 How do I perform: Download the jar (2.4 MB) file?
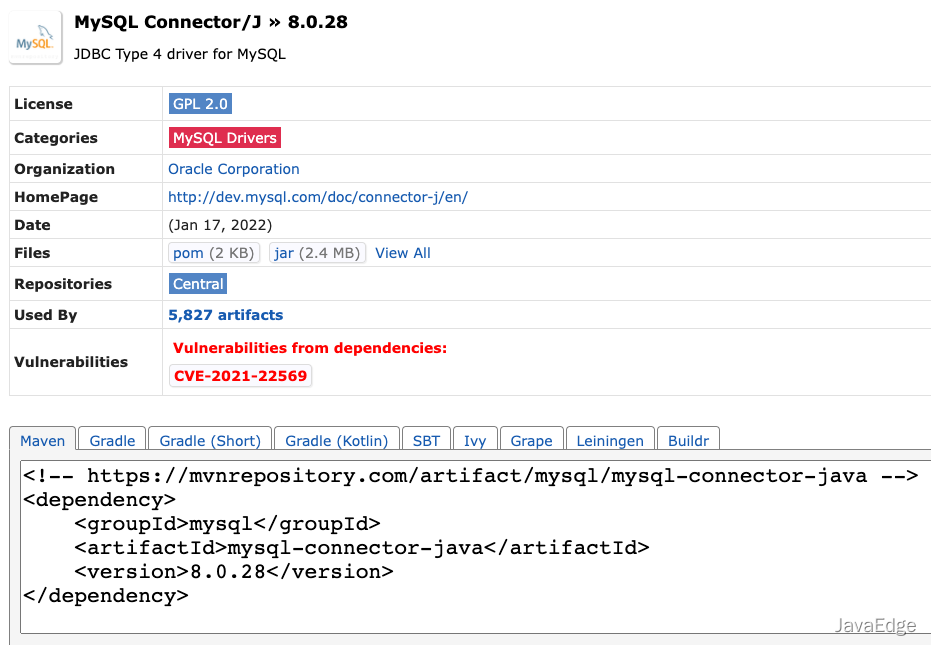317,253
